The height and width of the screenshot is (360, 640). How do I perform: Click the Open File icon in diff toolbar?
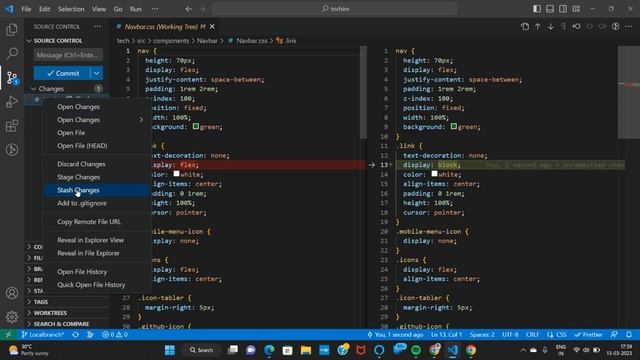[525, 27]
